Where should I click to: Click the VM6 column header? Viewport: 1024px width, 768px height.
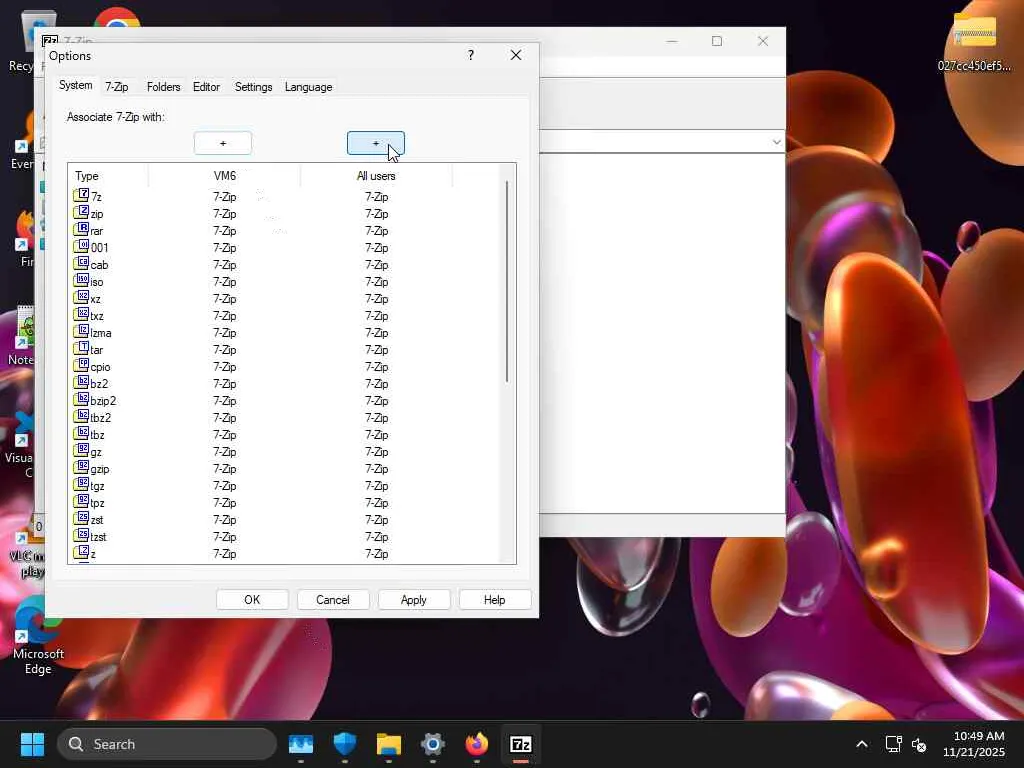tap(225, 176)
